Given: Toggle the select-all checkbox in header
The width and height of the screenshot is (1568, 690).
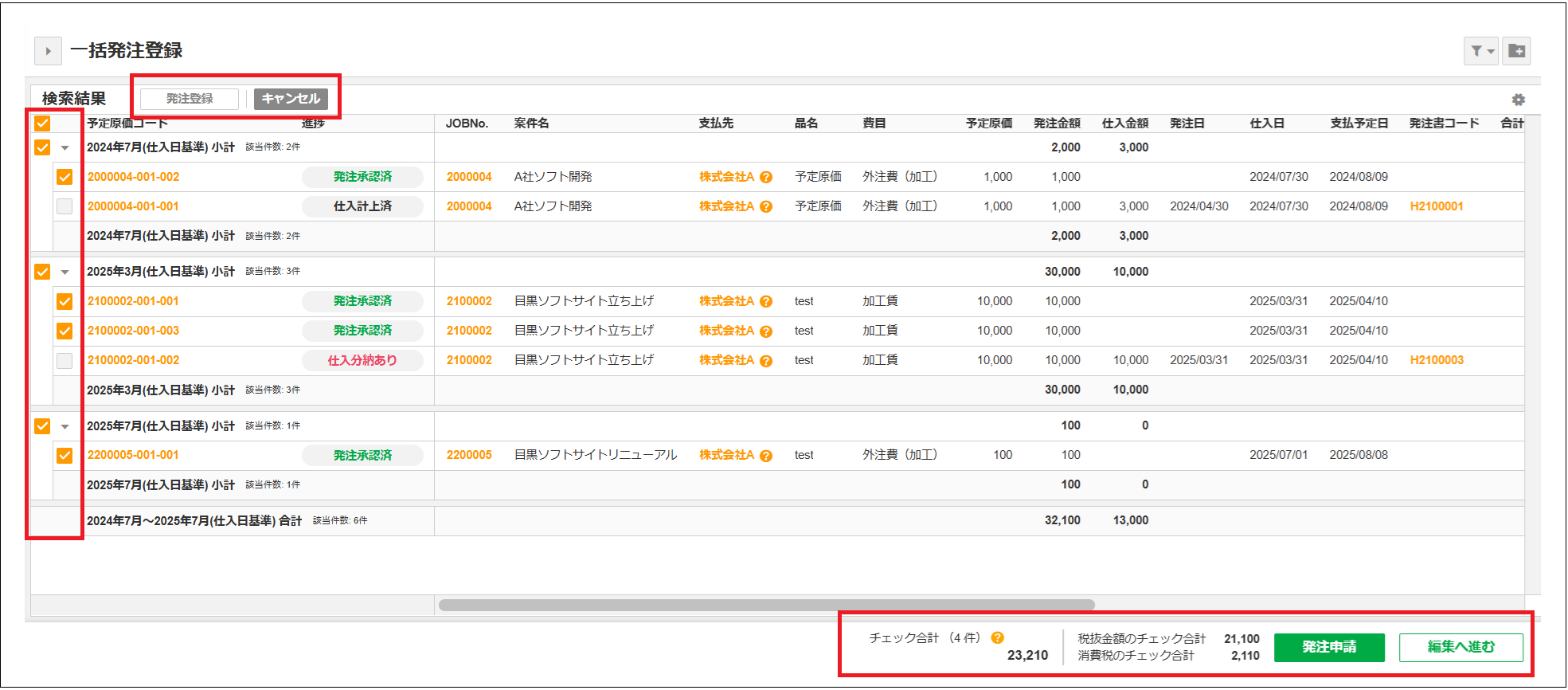Looking at the screenshot, I should pos(42,123).
